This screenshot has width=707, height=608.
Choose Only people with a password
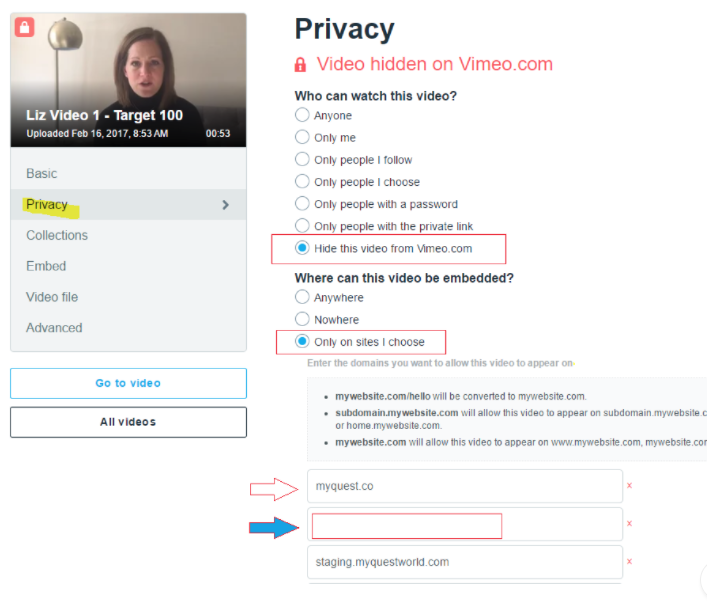click(x=302, y=203)
